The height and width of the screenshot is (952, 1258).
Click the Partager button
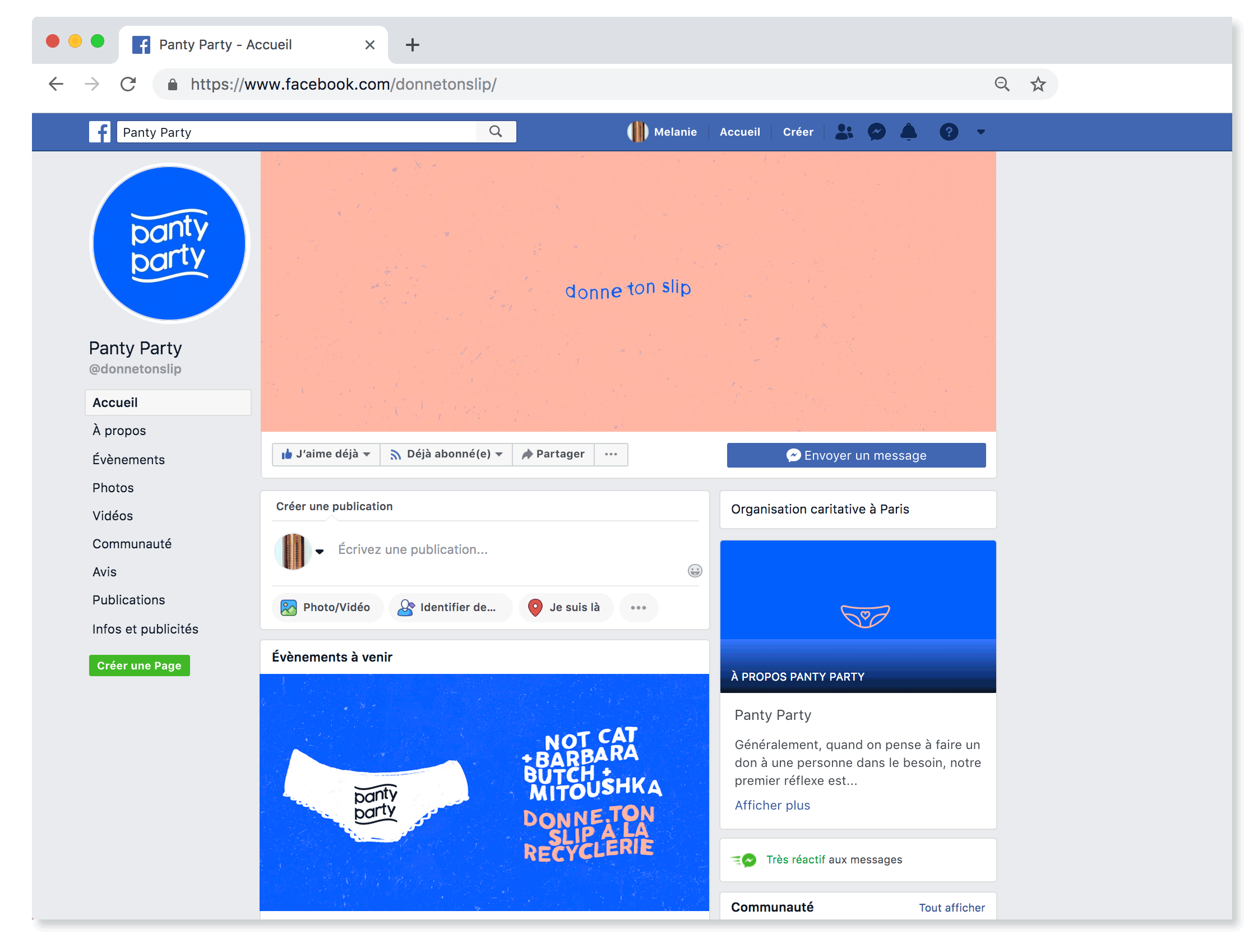553,454
